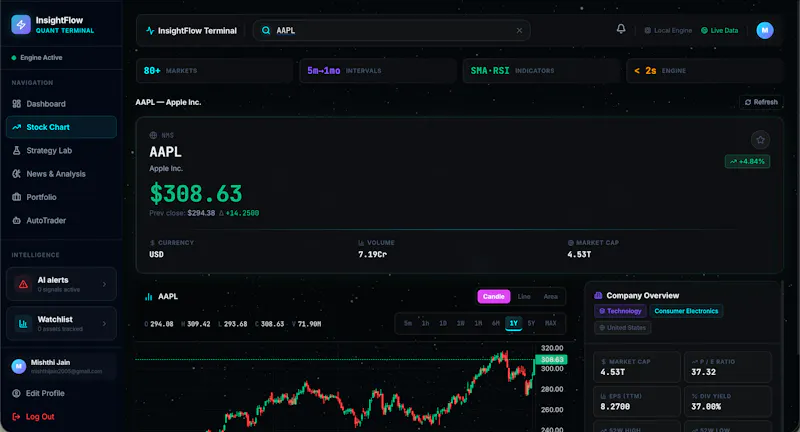Screen dimensions: 800x432
Task: Click the +4.84% change badge
Action: [747, 161]
